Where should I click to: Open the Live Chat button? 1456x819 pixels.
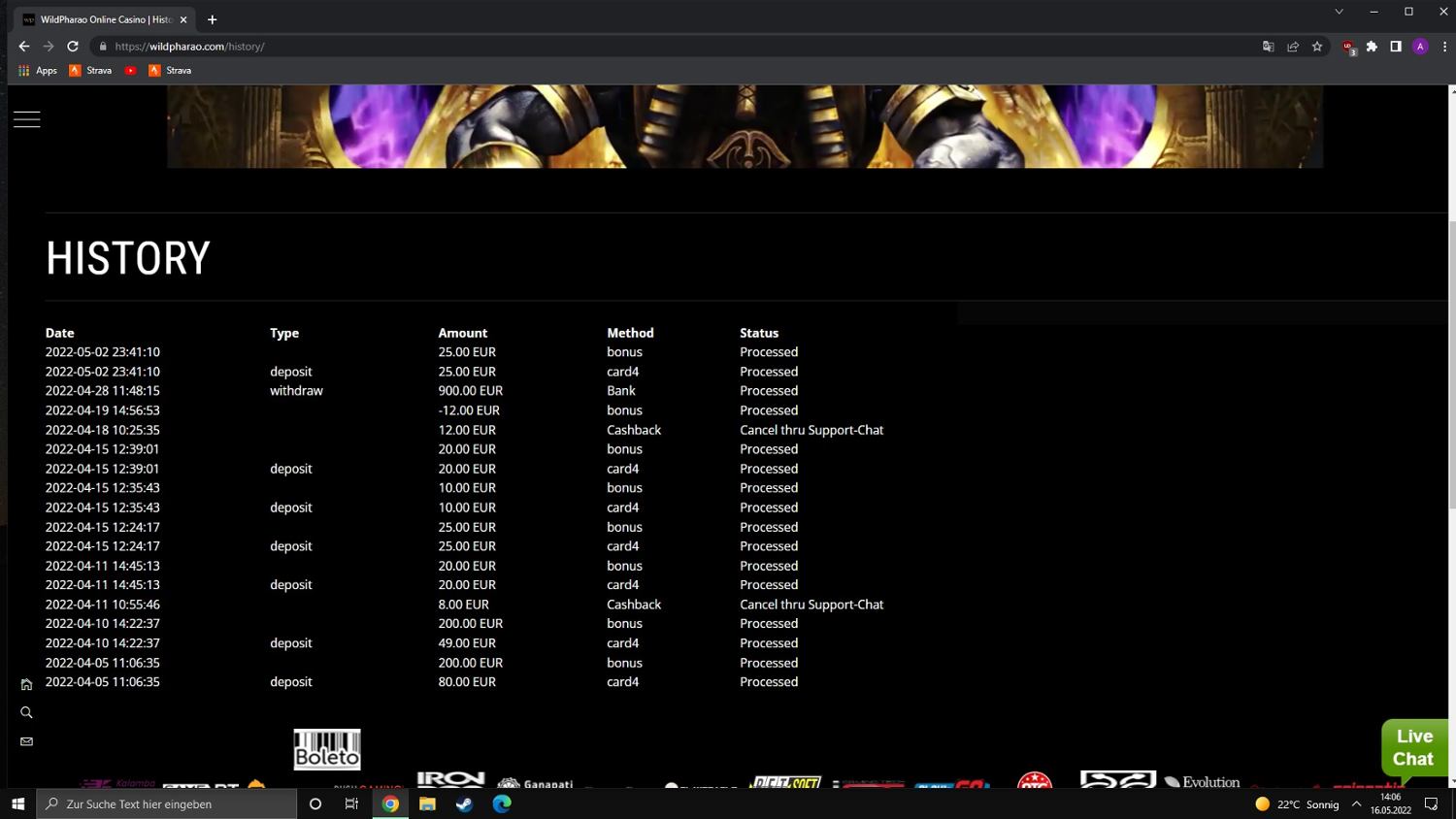[x=1413, y=748]
